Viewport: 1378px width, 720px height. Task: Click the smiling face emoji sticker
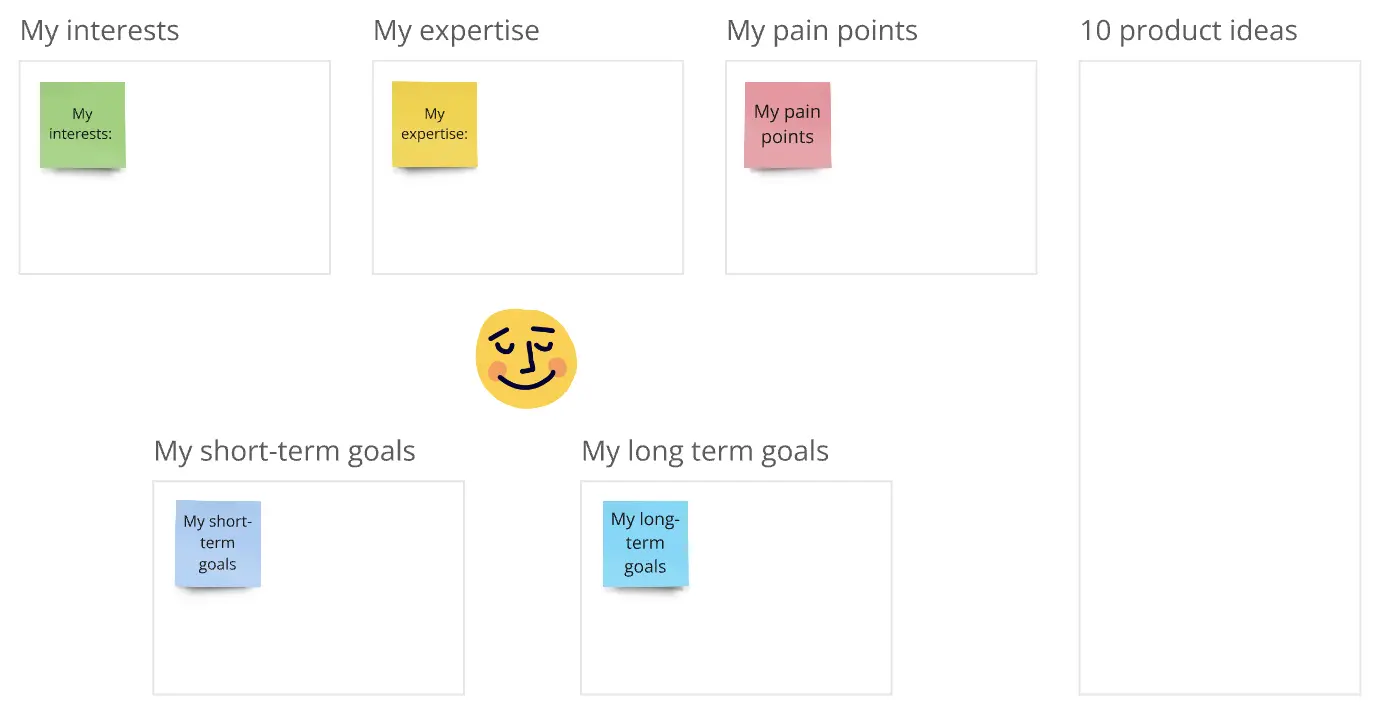pyautogui.click(x=526, y=358)
